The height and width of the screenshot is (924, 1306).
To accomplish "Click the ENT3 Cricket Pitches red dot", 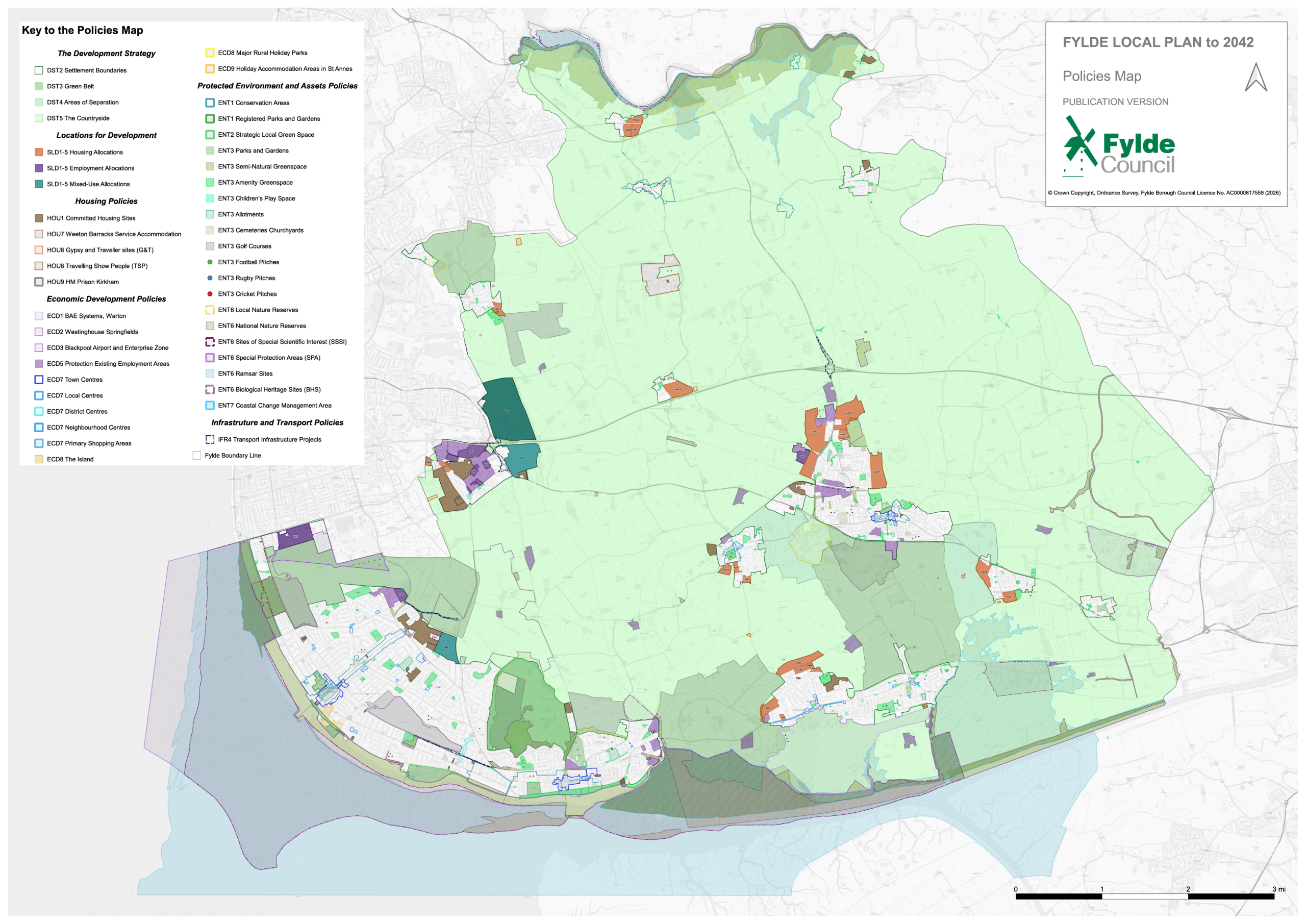I will 210,294.
